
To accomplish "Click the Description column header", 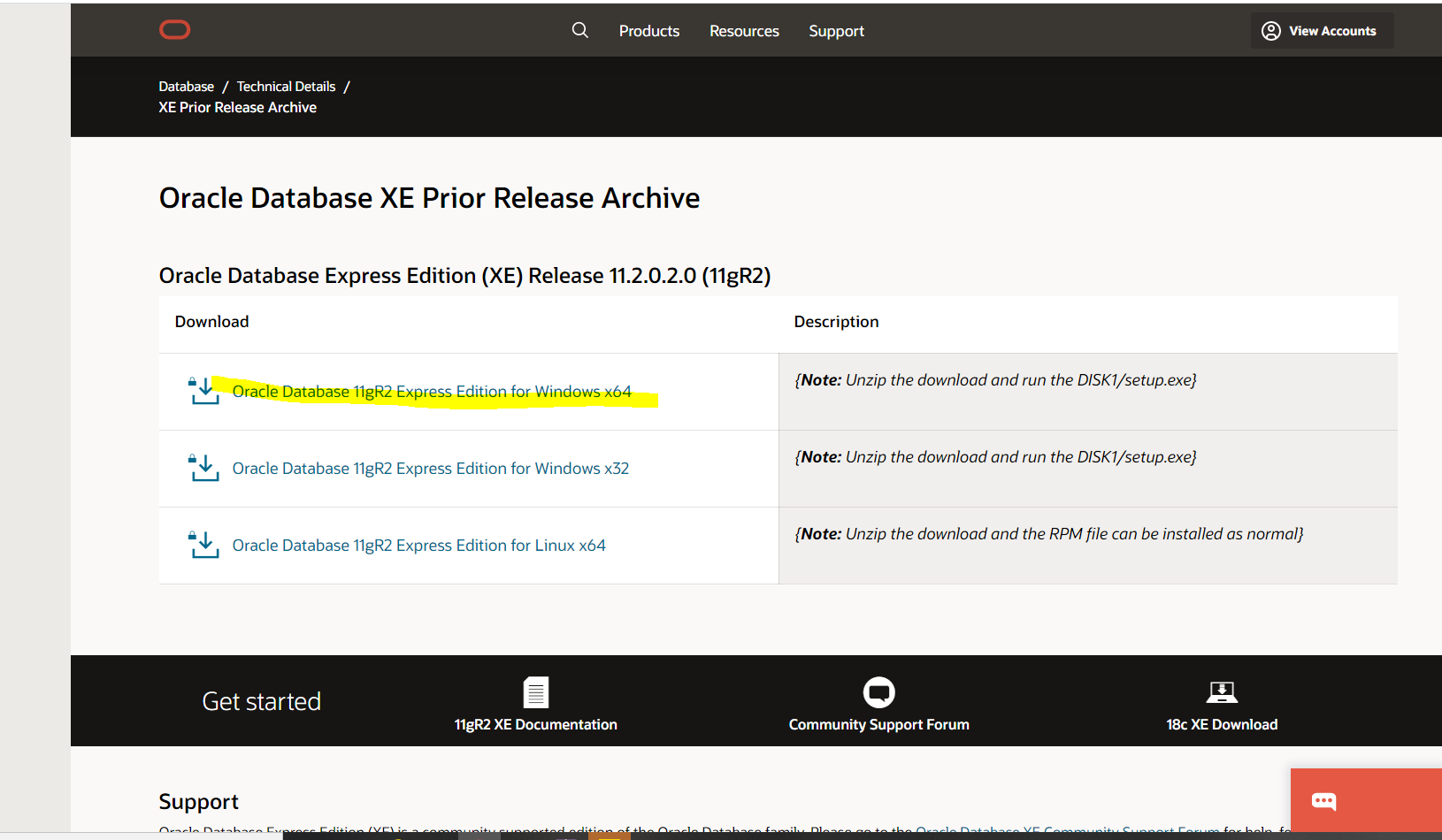I will pyautogui.click(x=836, y=322).
